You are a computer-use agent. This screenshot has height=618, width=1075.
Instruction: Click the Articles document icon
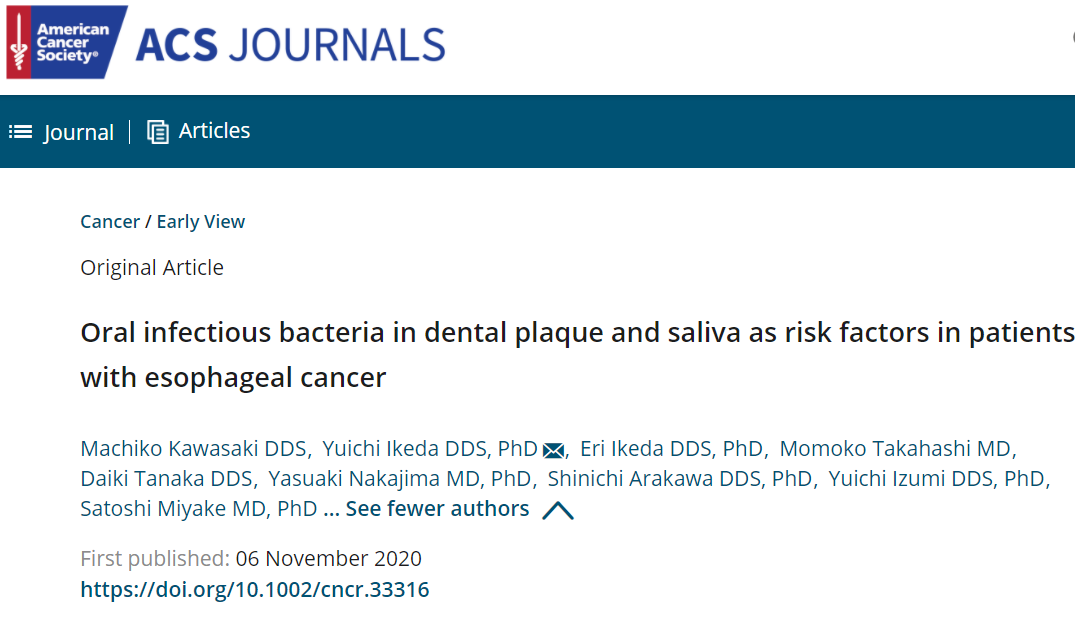[158, 132]
